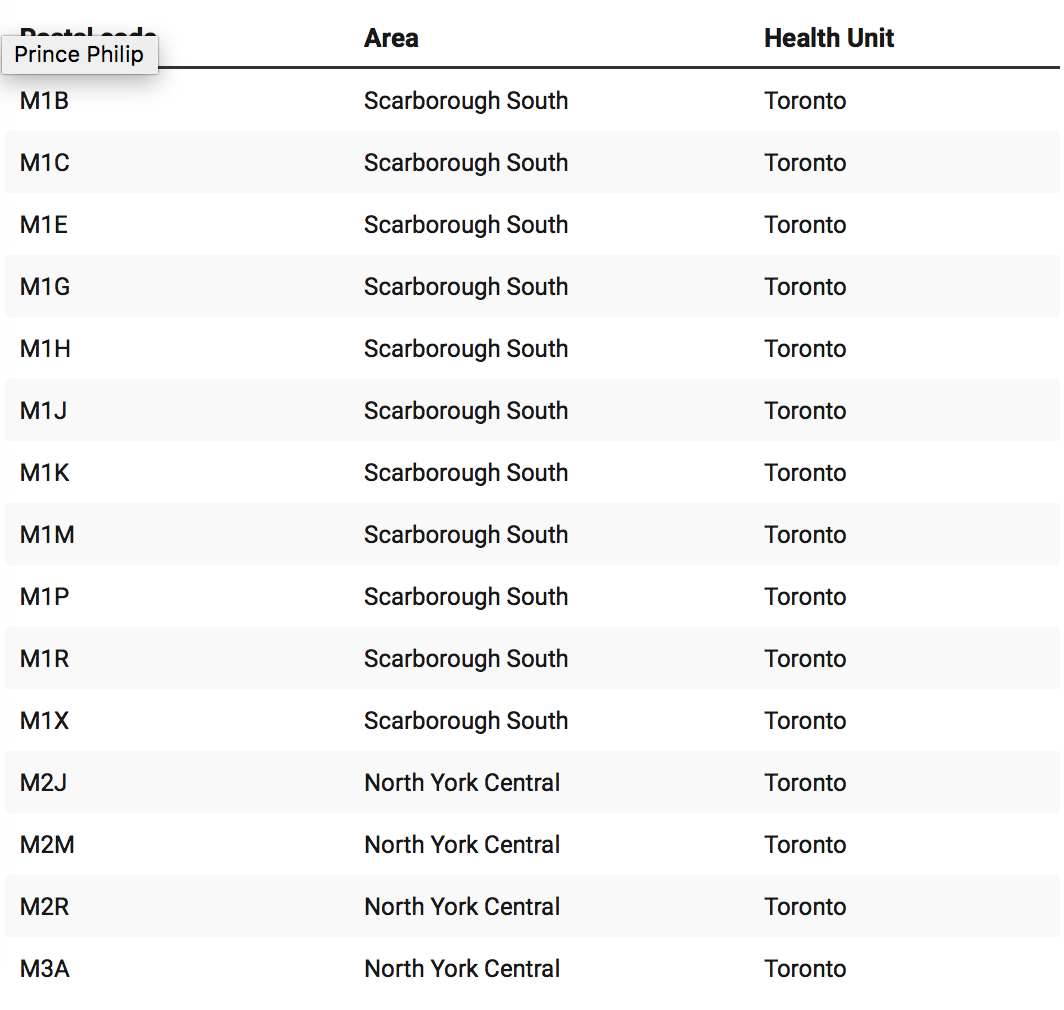
Task: Select the M3A postal code cell
Action: (45, 969)
